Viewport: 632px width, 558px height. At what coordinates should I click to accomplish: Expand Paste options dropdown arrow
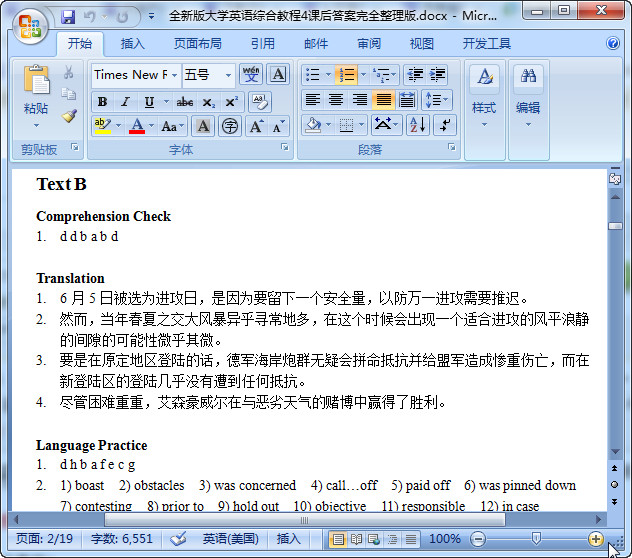[x=36, y=125]
